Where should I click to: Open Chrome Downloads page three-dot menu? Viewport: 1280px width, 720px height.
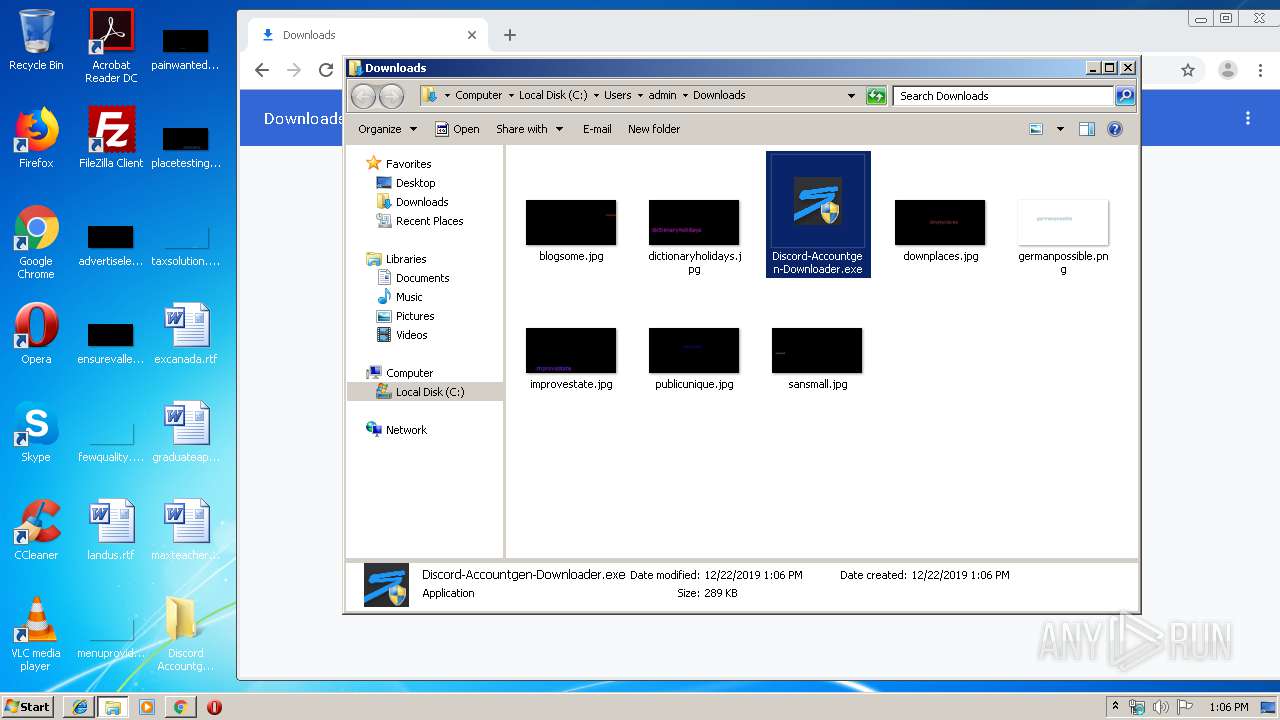[x=1248, y=118]
